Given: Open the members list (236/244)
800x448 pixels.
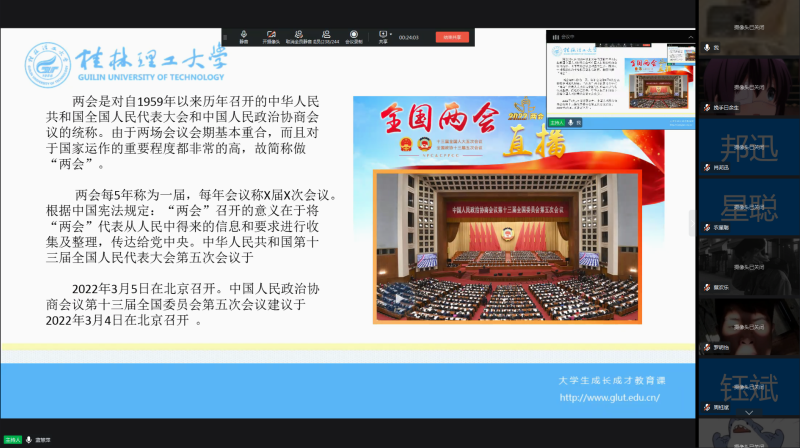Looking at the screenshot, I should tap(327, 37).
